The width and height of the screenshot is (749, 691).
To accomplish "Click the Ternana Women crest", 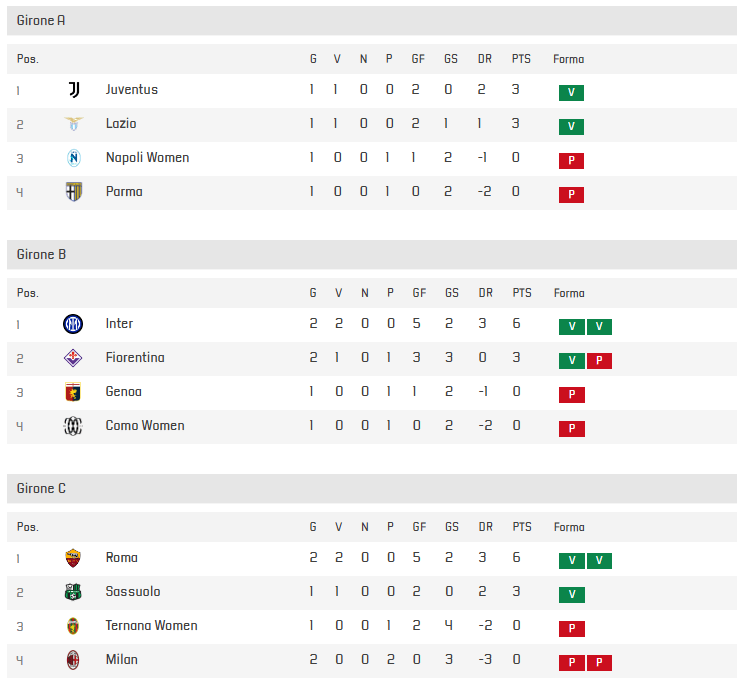I will point(74,626).
